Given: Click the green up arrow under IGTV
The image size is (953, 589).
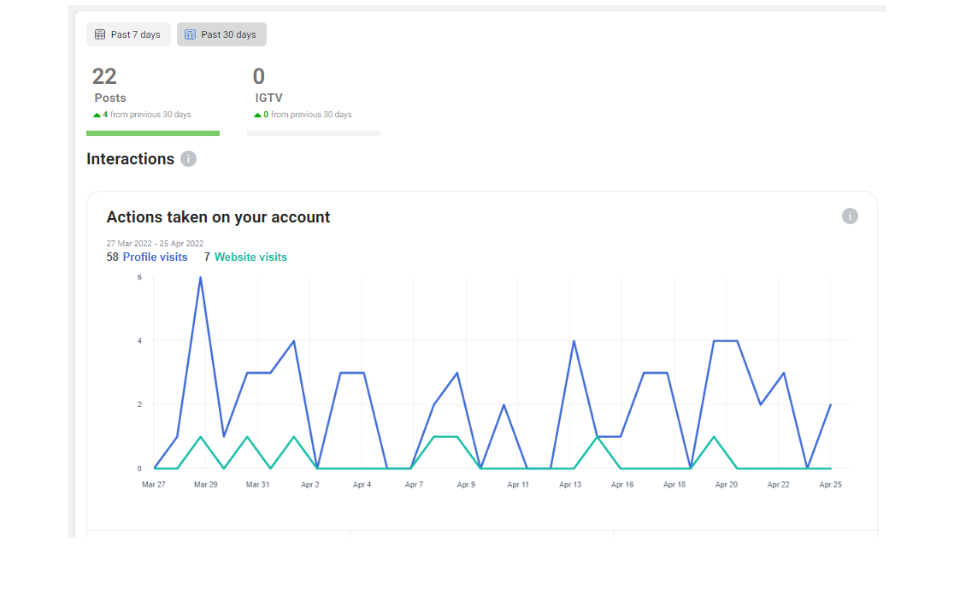Looking at the screenshot, I should (x=258, y=115).
